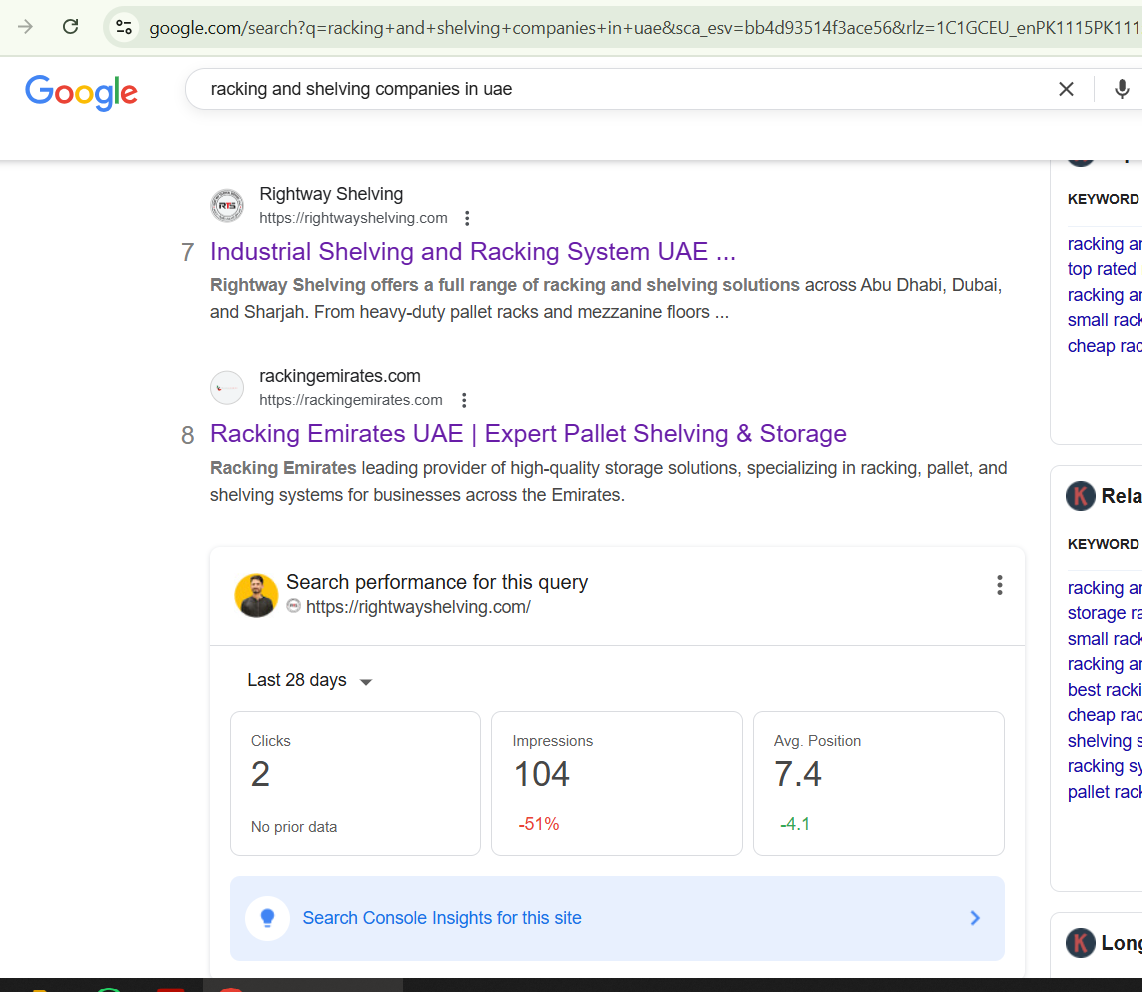
Task: Select the Clicks metric card
Action: 355,783
